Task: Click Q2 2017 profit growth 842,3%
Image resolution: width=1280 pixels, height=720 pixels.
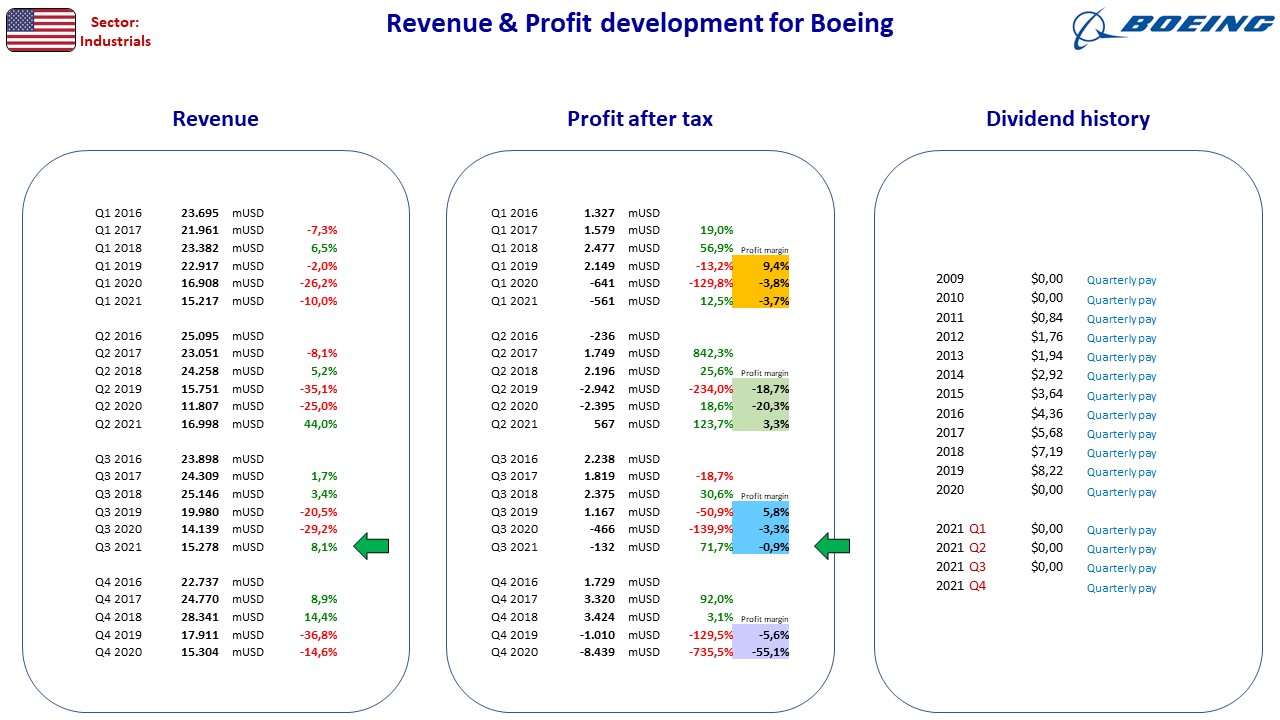Action: 713,353
